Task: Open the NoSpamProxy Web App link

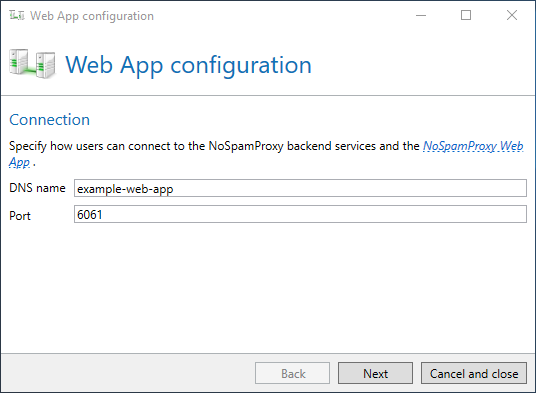Action: pos(473,146)
